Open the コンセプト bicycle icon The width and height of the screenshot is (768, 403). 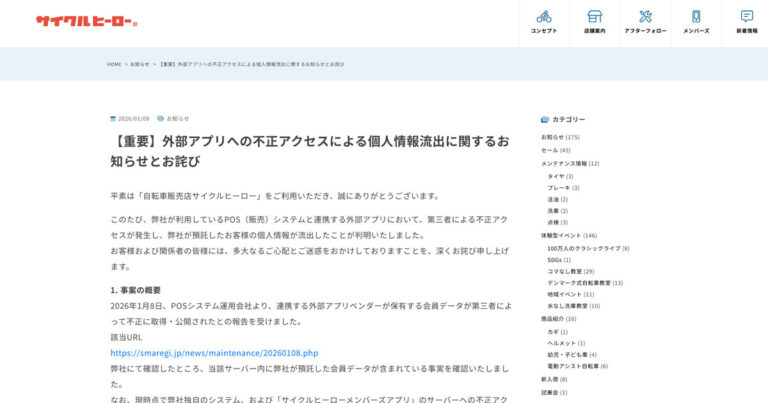point(544,17)
